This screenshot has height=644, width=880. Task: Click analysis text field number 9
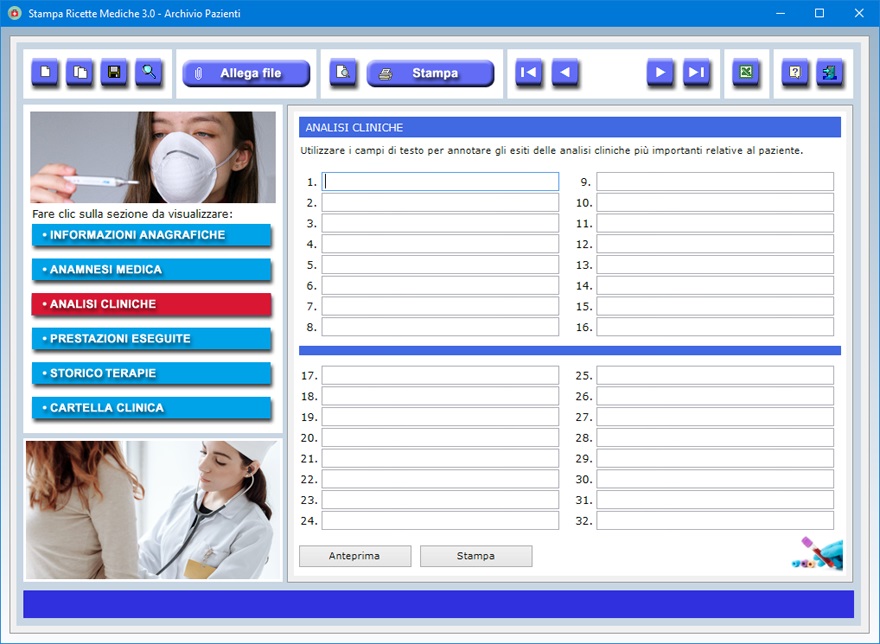(715, 182)
